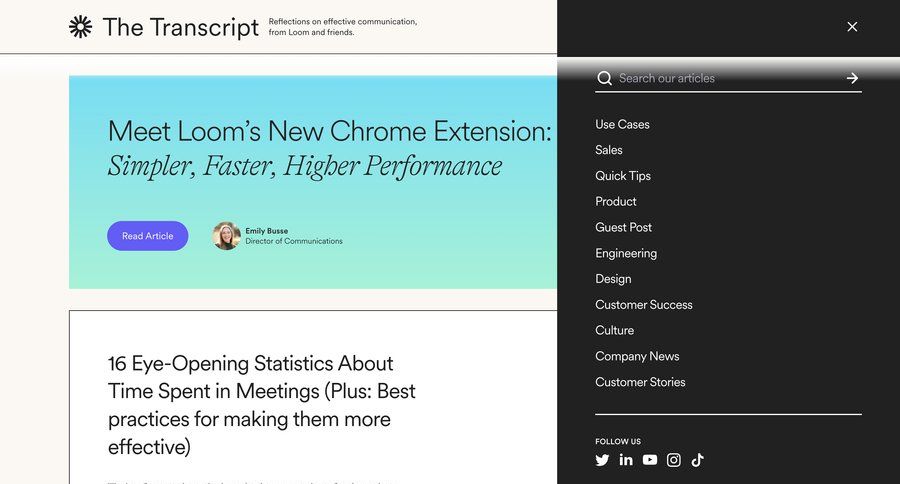Choose Customer Success category
Screen dimensions: 900x484
coord(643,305)
